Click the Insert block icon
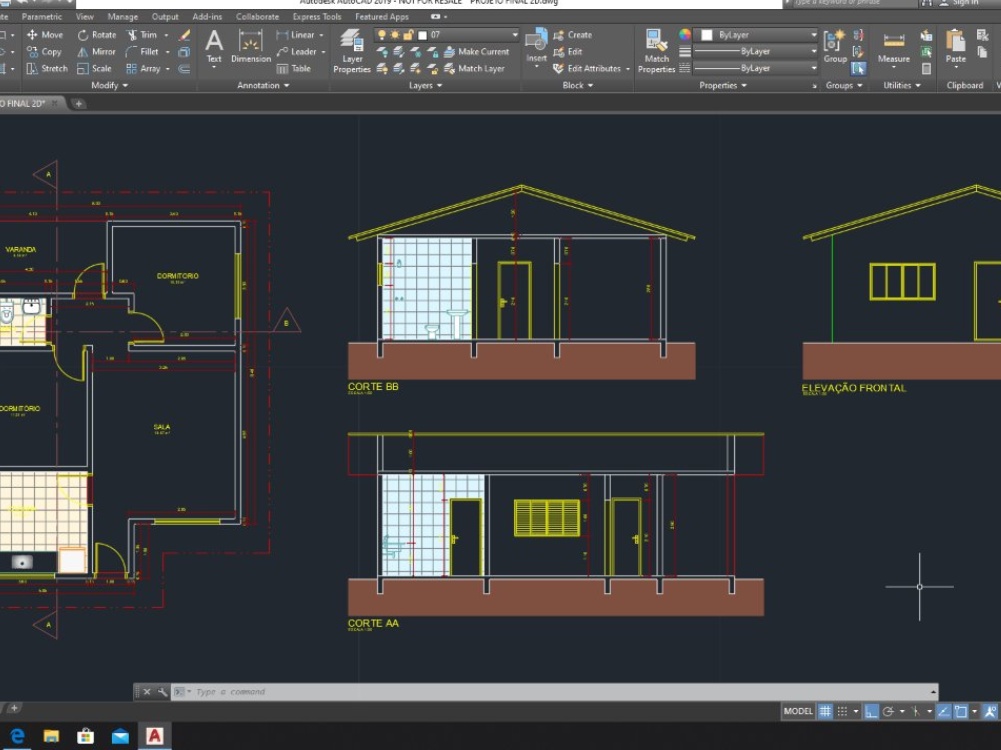Viewport: 1001px width, 750px height. [536, 42]
